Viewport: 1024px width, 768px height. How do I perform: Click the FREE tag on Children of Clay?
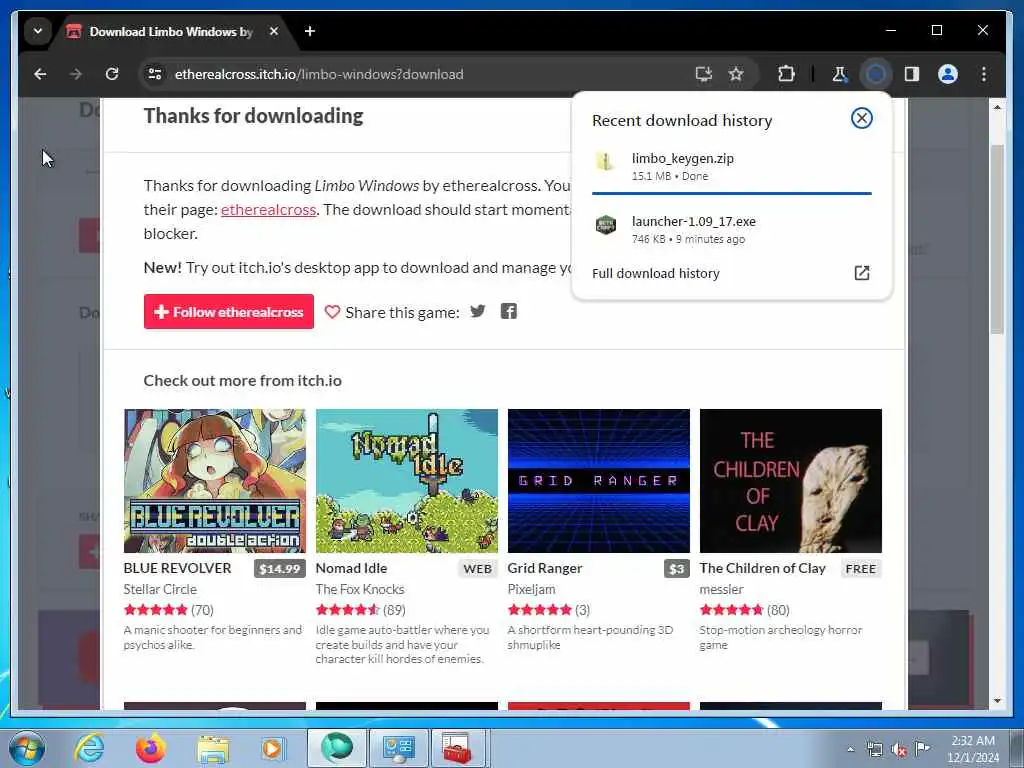click(861, 569)
